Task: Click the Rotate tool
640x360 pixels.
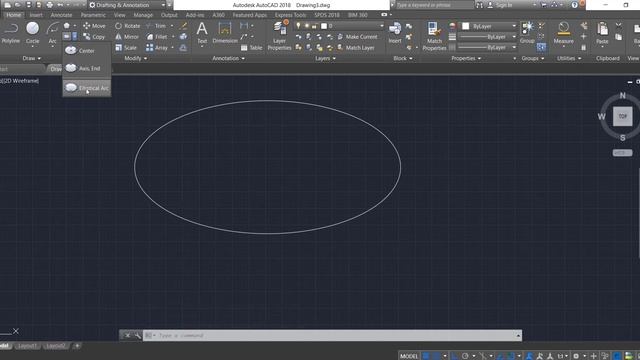Action: click(127, 26)
